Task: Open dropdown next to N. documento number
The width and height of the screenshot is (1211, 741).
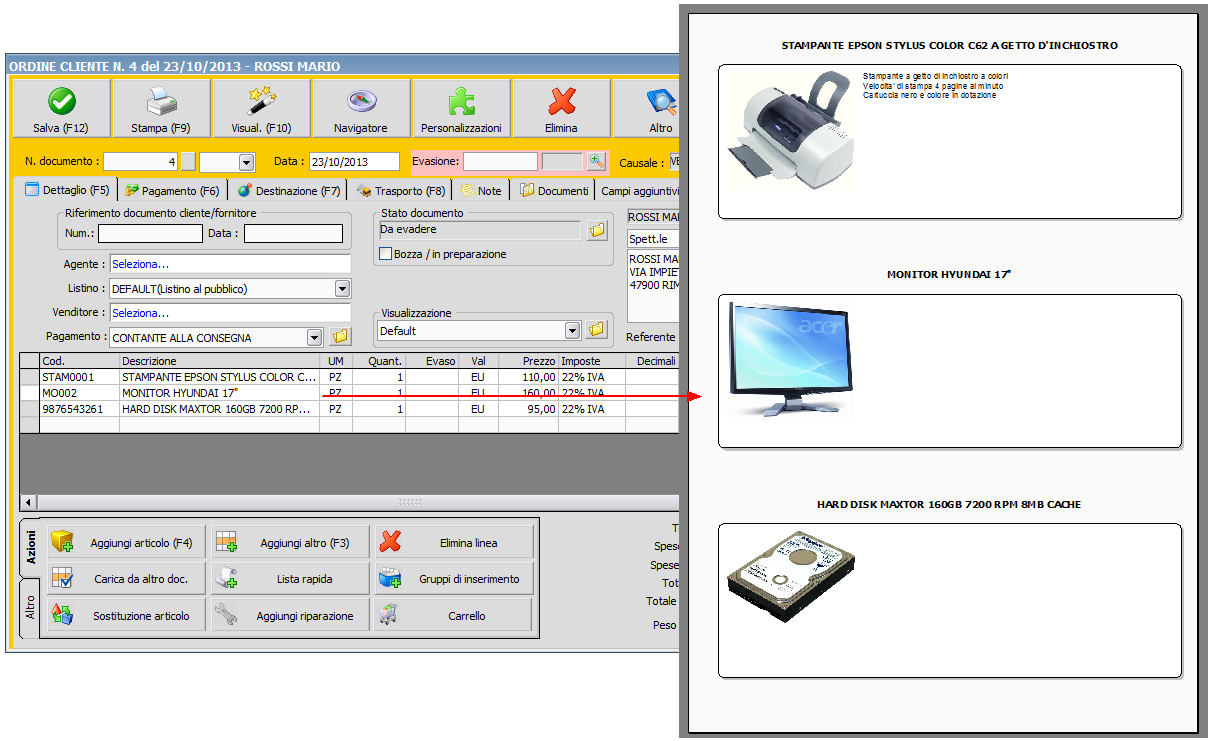Action: point(246,162)
